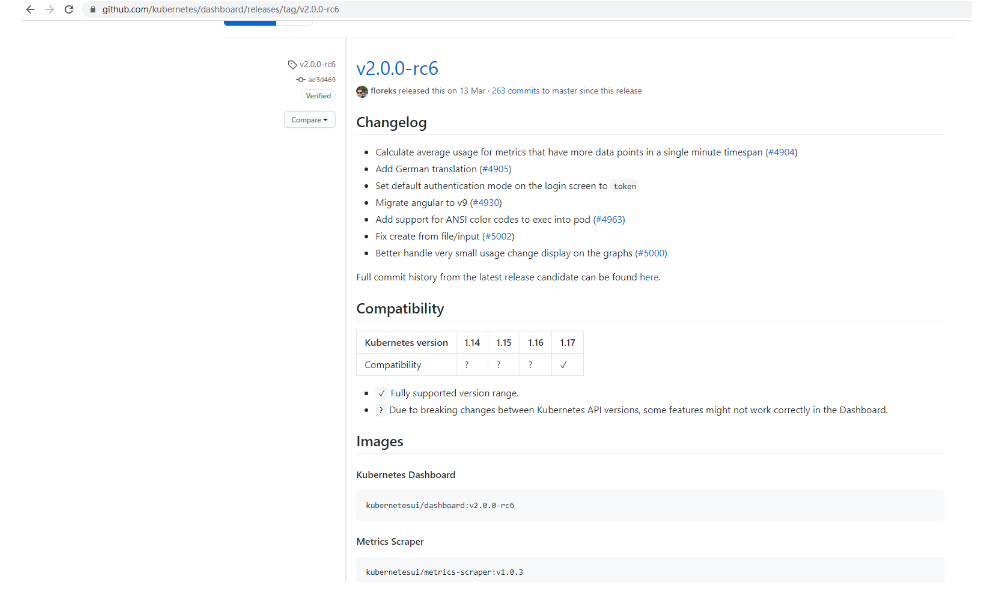Click the 'Kubernetes Dashboard' subheading
Image resolution: width=981 pixels, height=599 pixels.
[x=406, y=475]
